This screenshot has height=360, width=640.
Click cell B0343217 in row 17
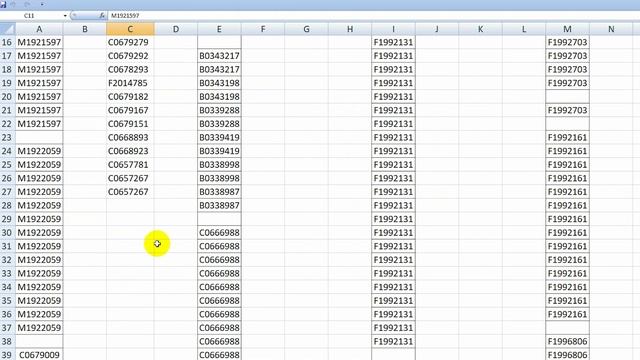(219, 56)
